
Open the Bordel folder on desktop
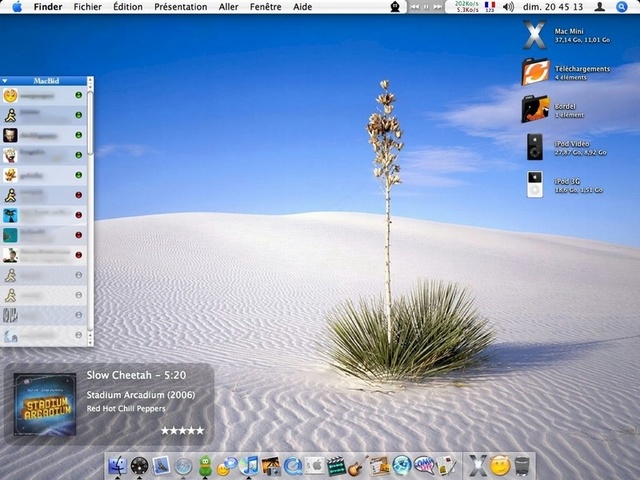pos(535,109)
